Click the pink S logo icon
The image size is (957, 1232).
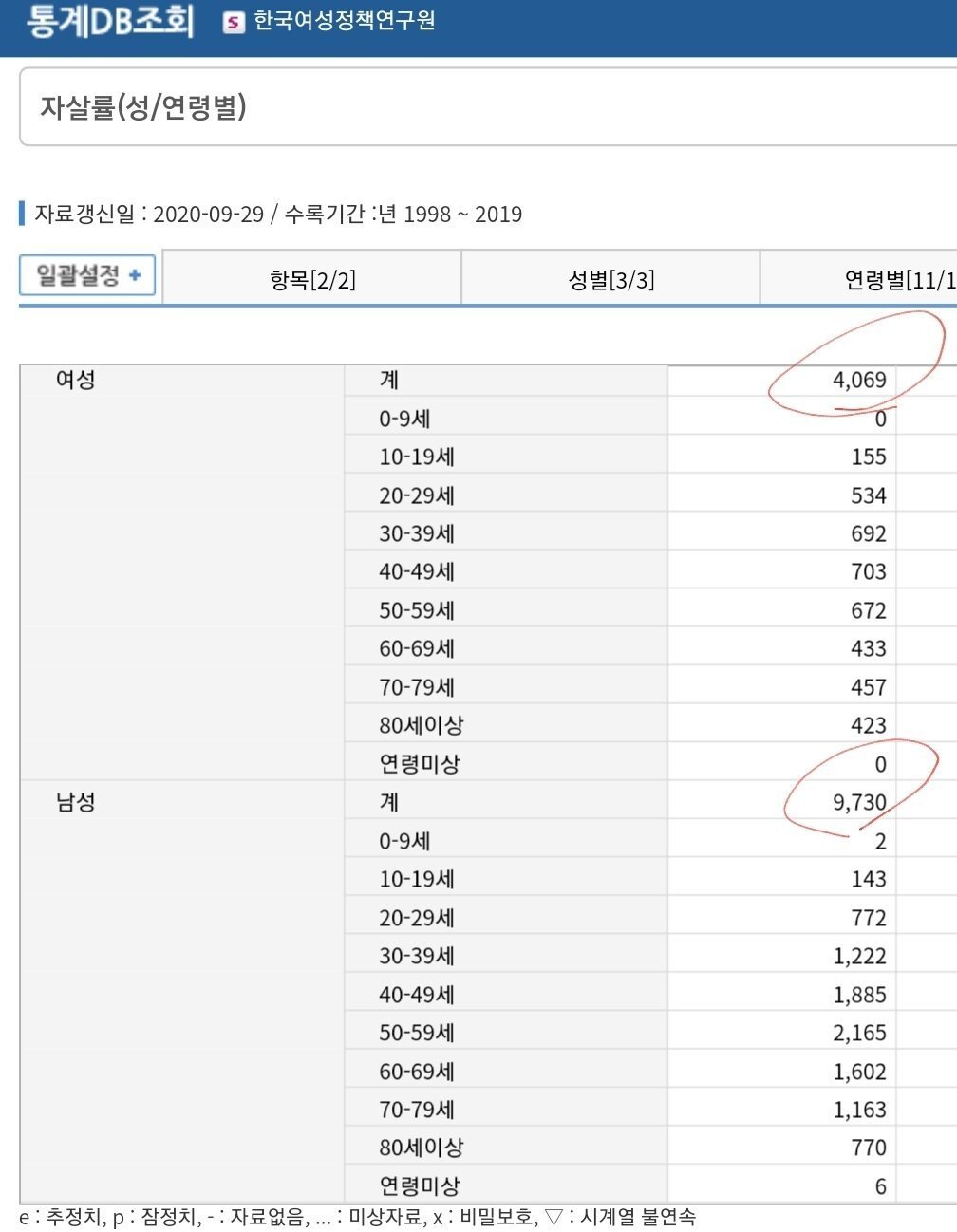coord(234,22)
